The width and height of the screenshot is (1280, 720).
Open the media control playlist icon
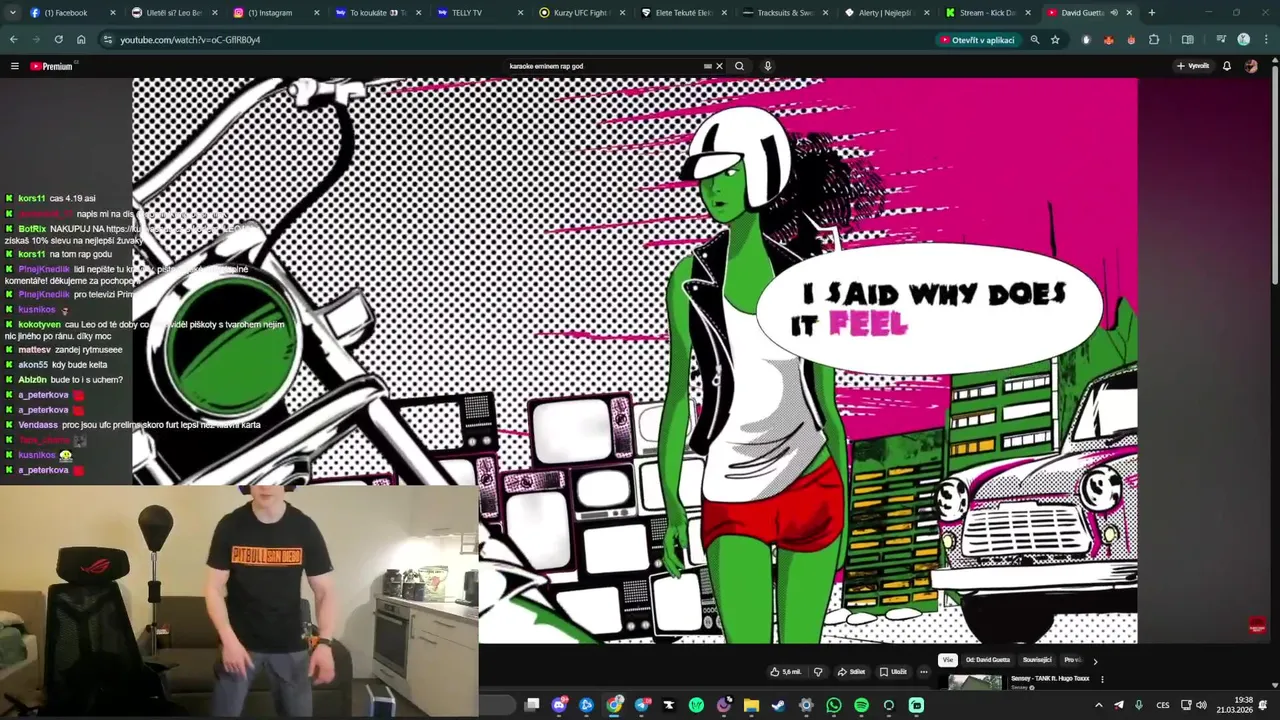point(1221,40)
